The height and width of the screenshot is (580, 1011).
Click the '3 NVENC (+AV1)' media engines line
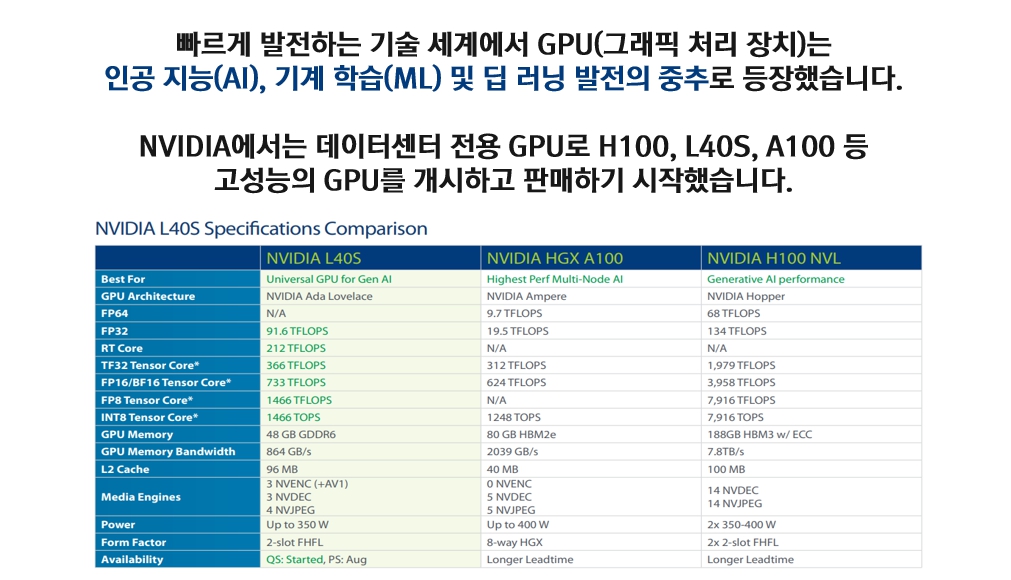[307, 483]
